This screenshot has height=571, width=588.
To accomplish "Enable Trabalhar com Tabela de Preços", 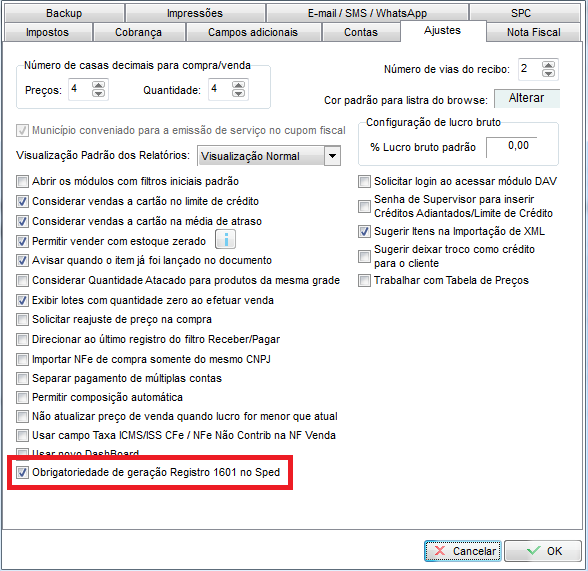I will click(x=364, y=280).
